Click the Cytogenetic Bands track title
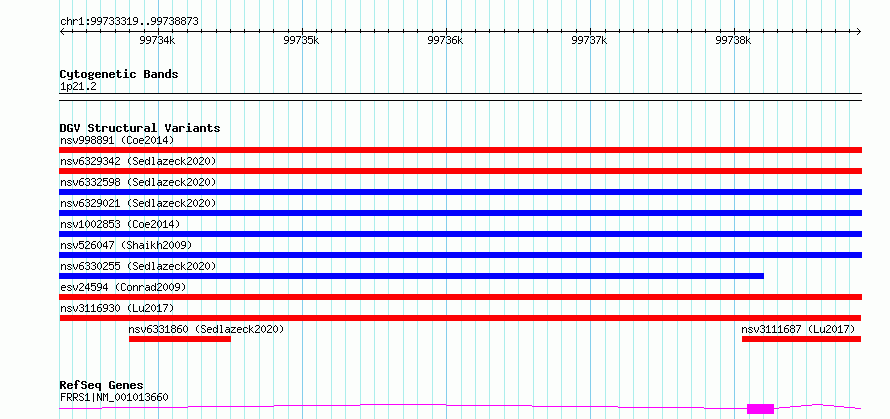 click(x=119, y=74)
